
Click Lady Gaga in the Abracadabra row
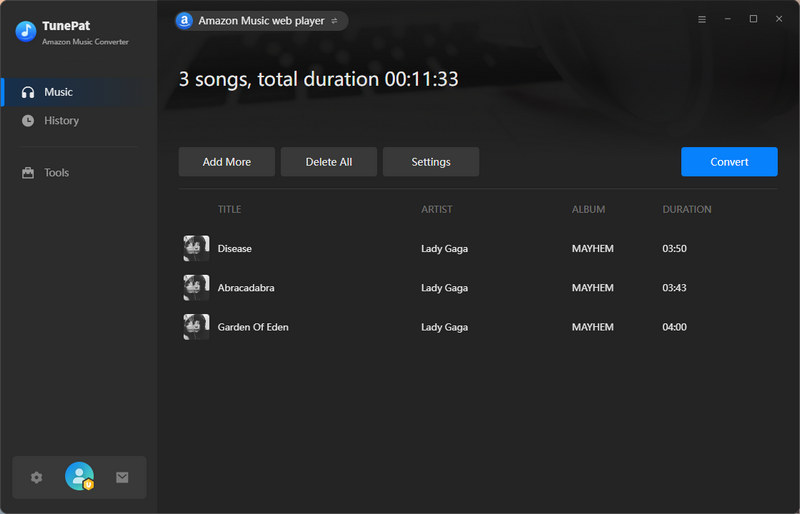tap(444, 288)
